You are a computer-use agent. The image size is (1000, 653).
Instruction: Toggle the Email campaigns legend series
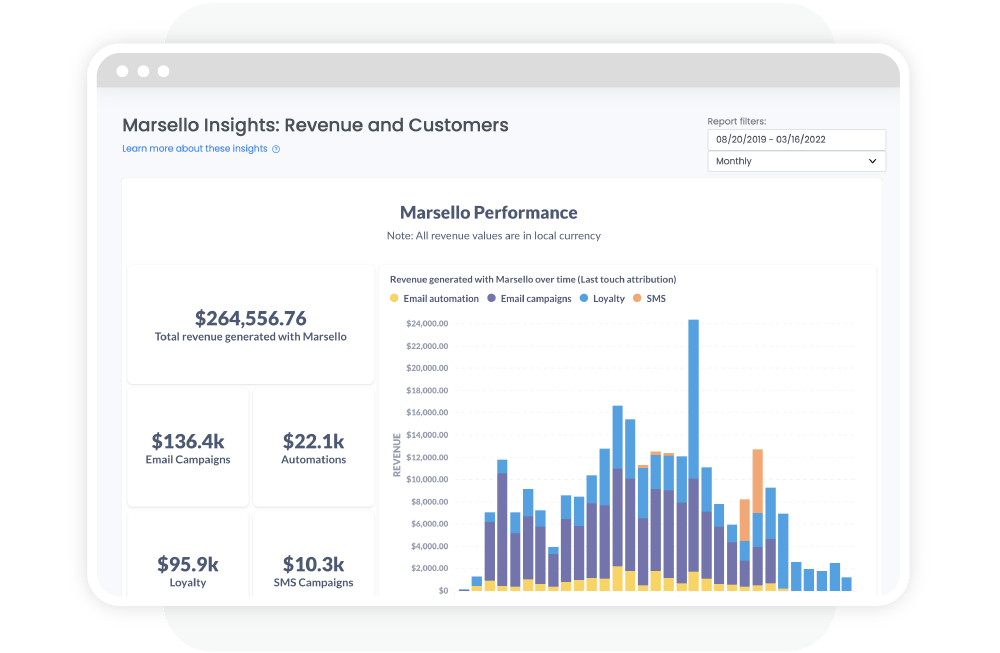pyautogui.click(x=529, y=298)
